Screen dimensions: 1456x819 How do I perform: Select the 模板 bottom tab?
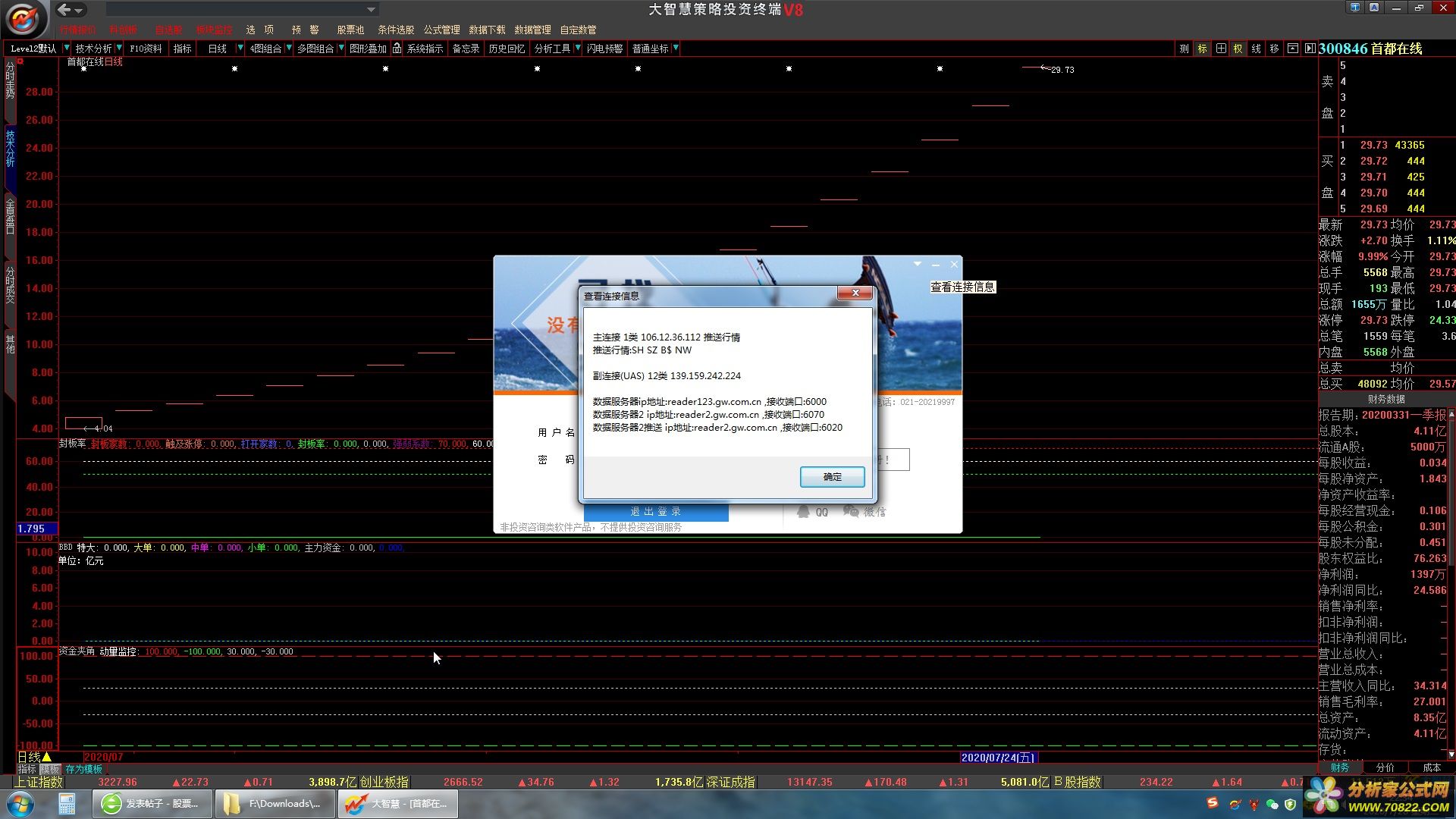tap(49, 769)
